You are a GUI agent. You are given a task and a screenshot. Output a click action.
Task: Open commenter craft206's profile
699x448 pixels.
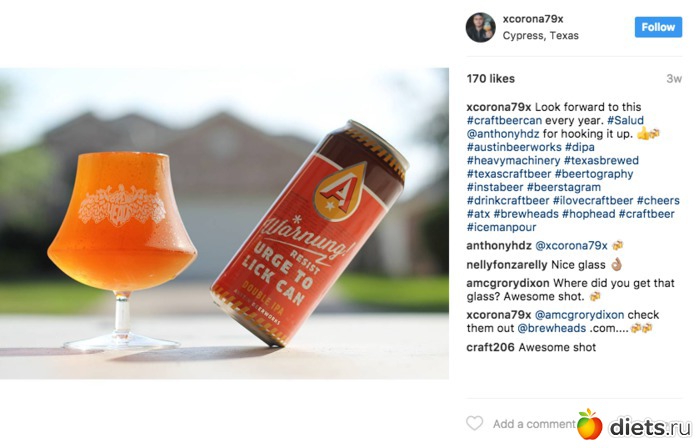pos(490,347)
